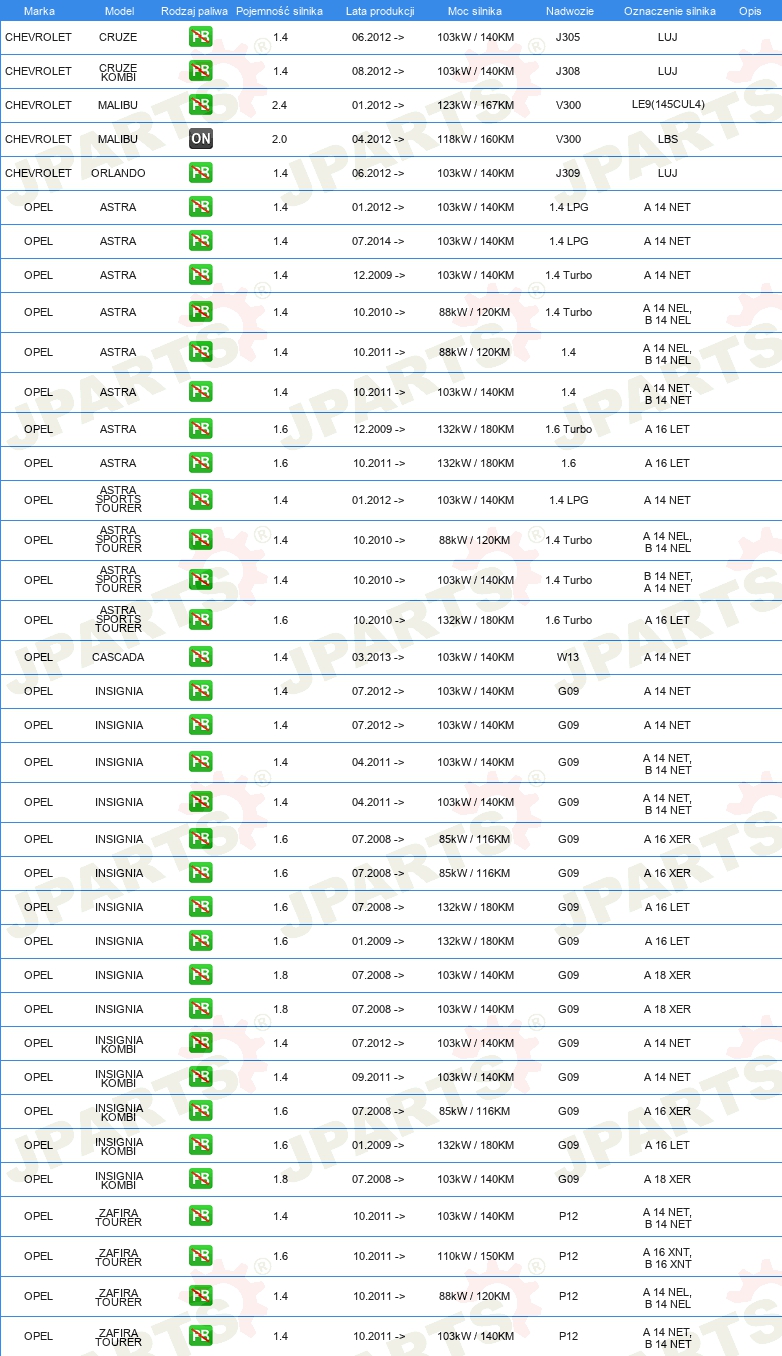Select the PB icon for Astra 10.2011 132kW
782x1356 pixels.
tap(201, 463)
